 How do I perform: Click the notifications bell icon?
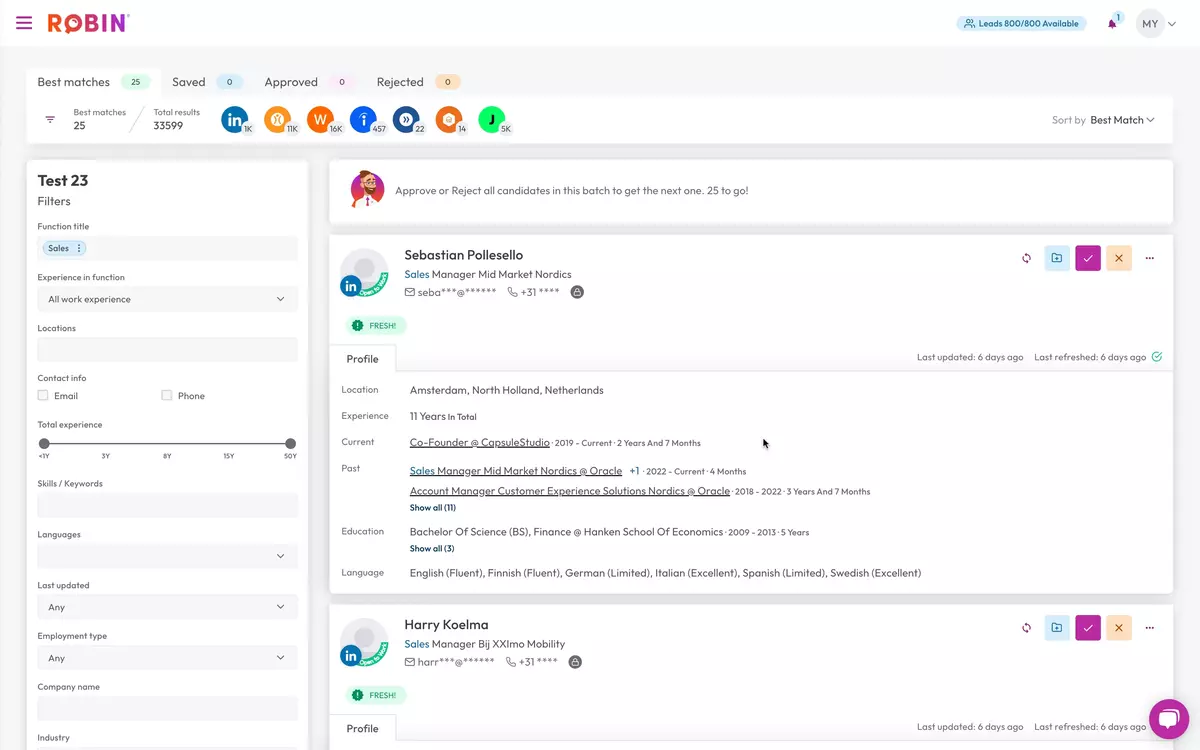point(1112,24)
